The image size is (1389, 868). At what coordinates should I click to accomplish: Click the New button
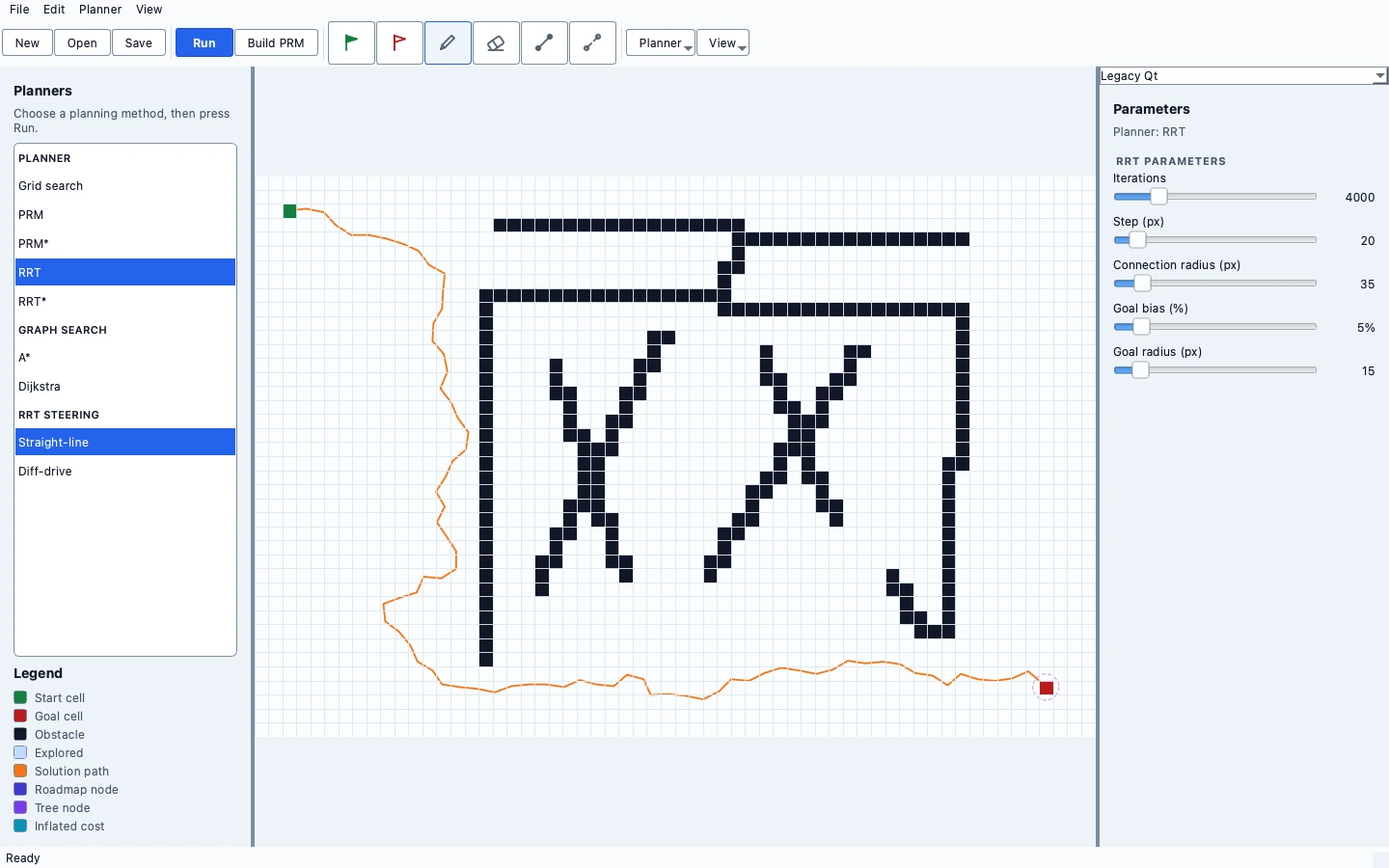[x=27, y=42]
